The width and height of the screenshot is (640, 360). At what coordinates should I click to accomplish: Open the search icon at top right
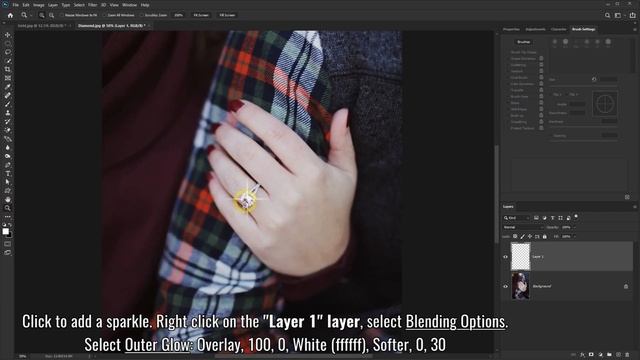pos(607,15)
